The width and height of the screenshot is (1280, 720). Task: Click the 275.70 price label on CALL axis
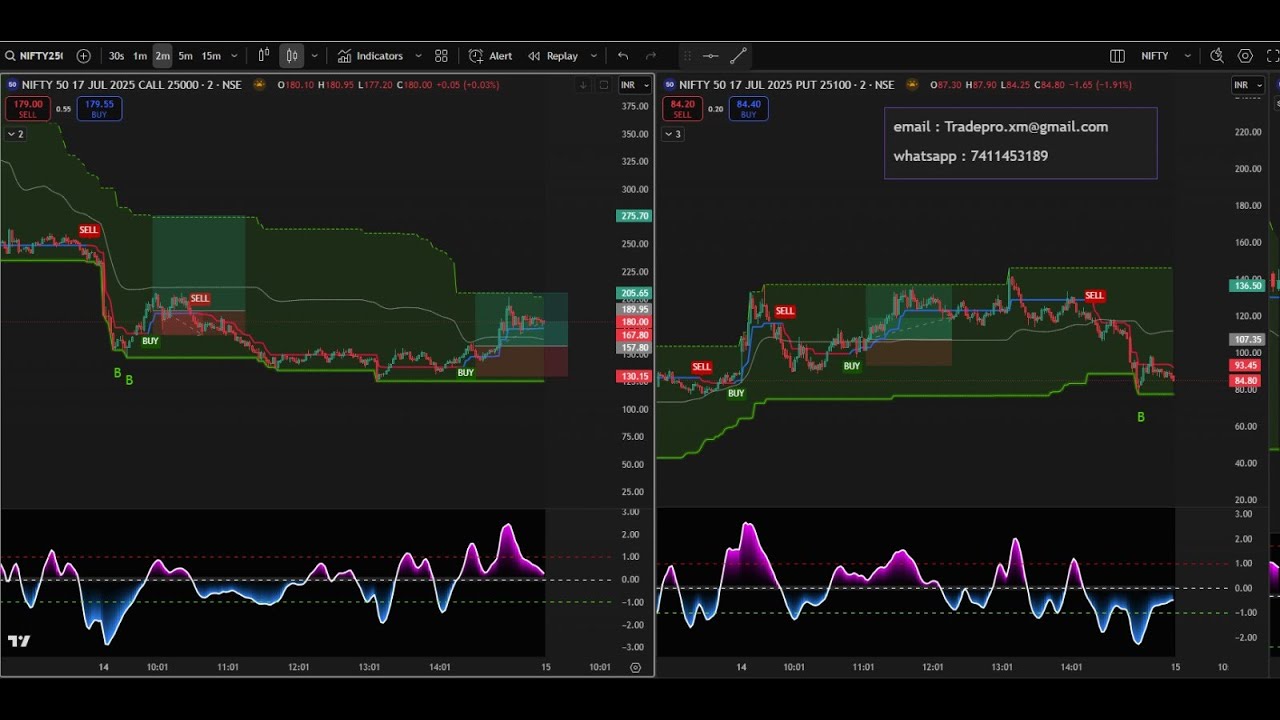pyautogui.click(x=635, y=216)
